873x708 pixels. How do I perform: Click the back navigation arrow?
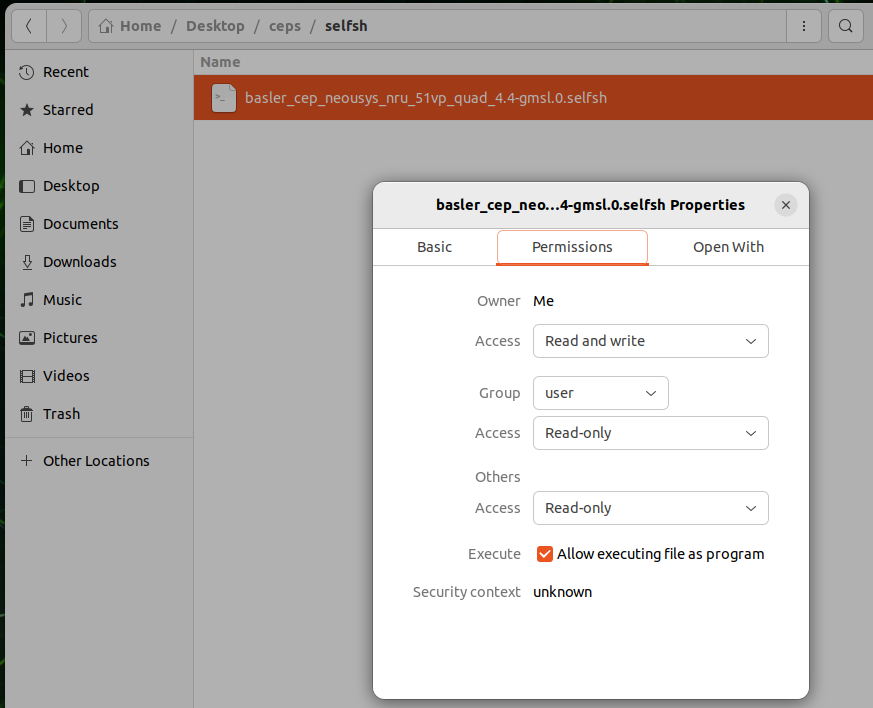tap(28, 26)
